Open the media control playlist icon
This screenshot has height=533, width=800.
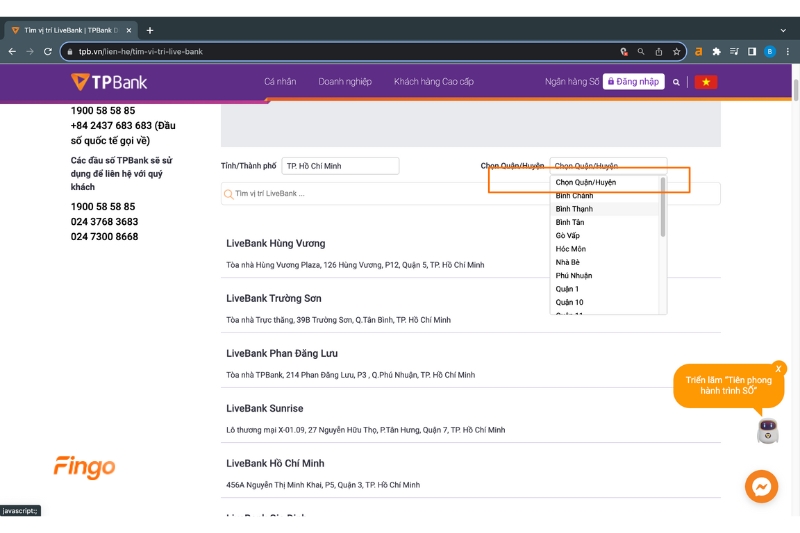click(x=734, y=52)
